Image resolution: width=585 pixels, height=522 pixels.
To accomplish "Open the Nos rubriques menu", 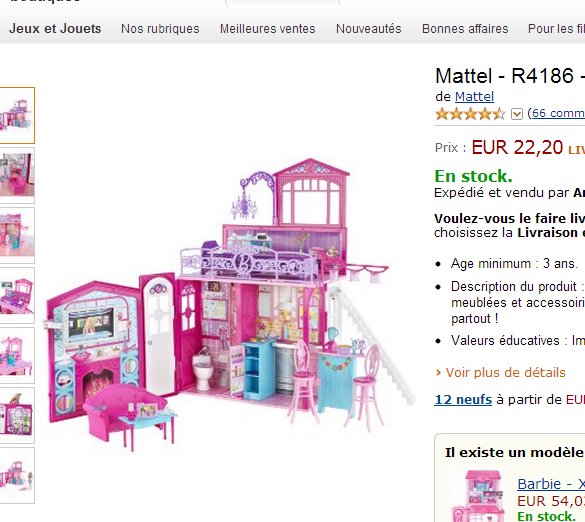I will (x=160, y=29).
